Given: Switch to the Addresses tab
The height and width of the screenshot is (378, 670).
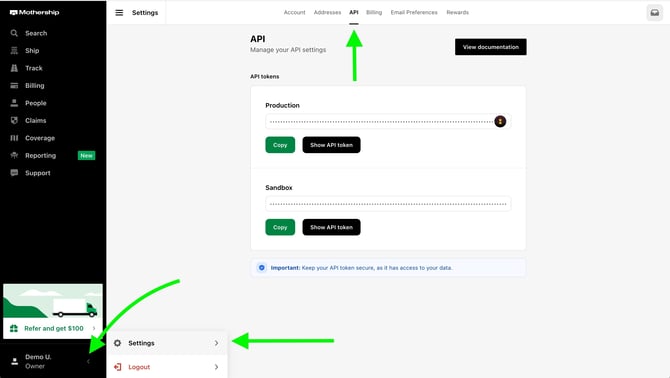Looking at the screenshot, I should 327,12.
